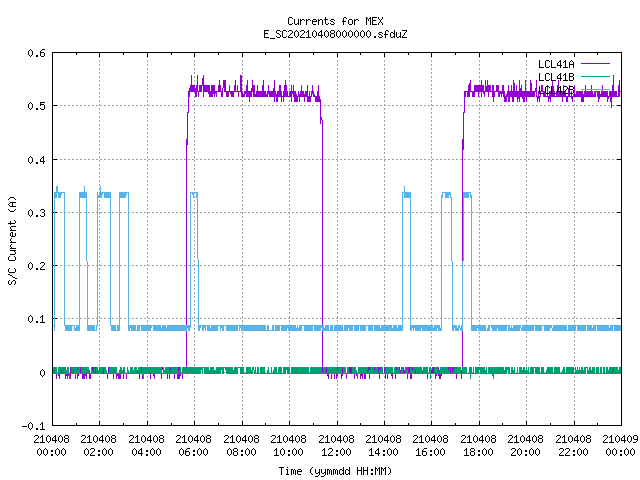Select the file name E_SC20210408000000.sfduZ
The width and height of the screenshot is (640, 480).
(335, 34)
